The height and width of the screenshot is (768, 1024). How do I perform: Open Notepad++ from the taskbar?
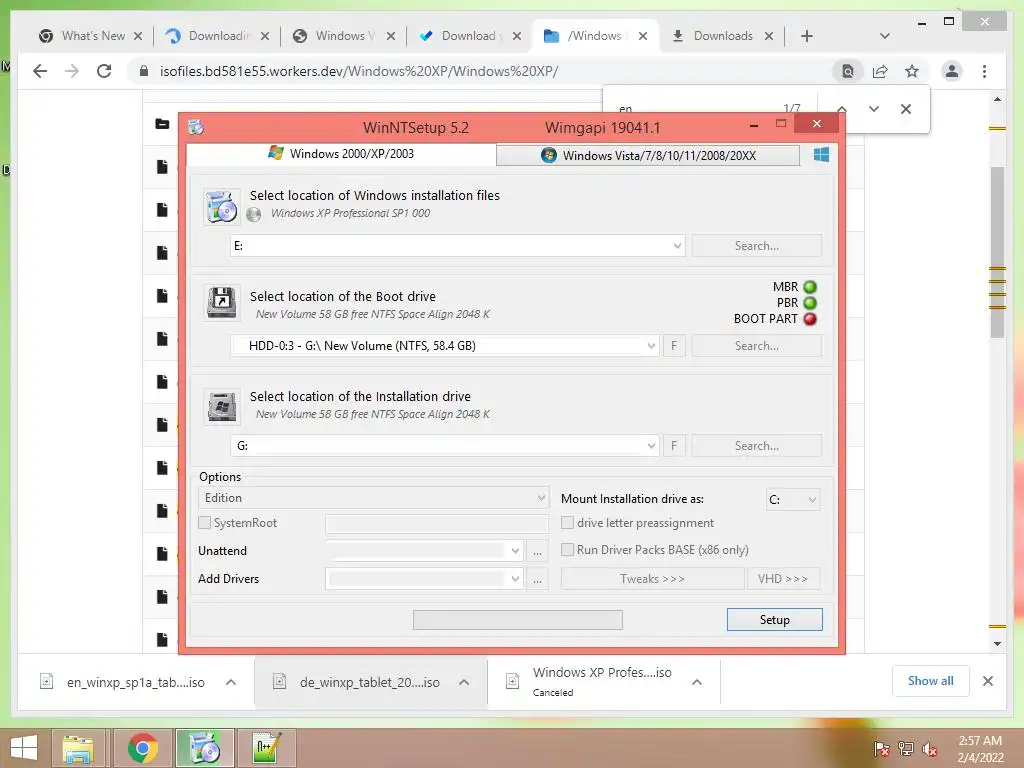tap(266, 748)
